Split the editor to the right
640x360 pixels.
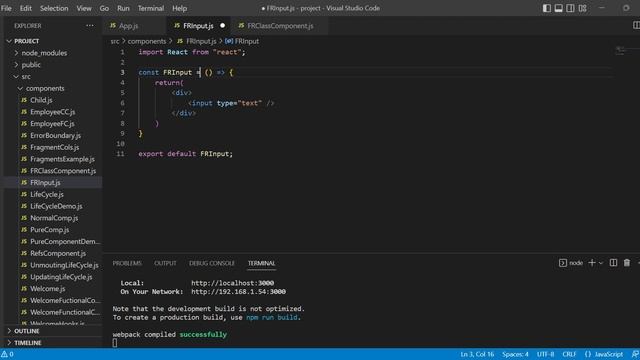pyautogui.click(x=636, y=26)
